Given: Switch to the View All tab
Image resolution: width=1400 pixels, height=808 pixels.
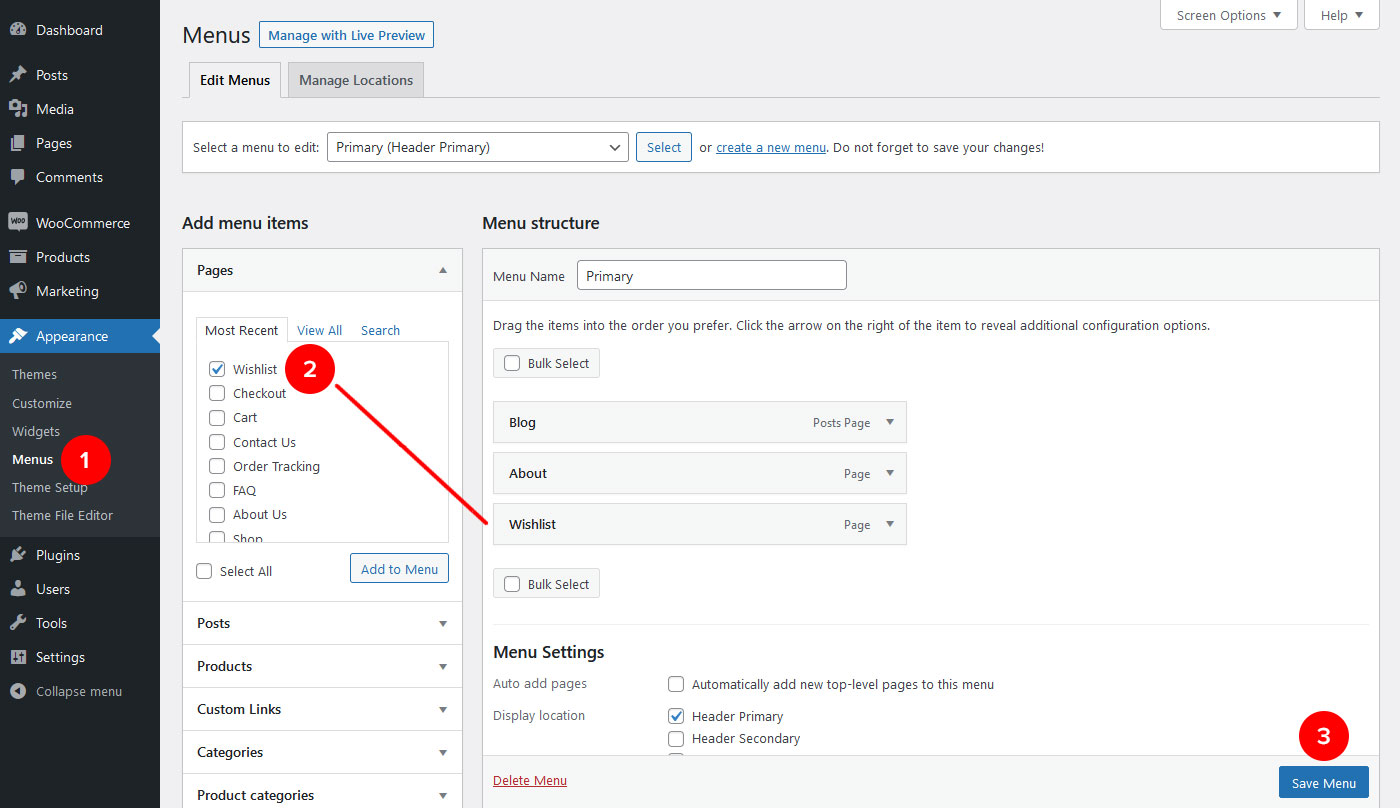Looking at the screenshot, I should coord(319,329).
